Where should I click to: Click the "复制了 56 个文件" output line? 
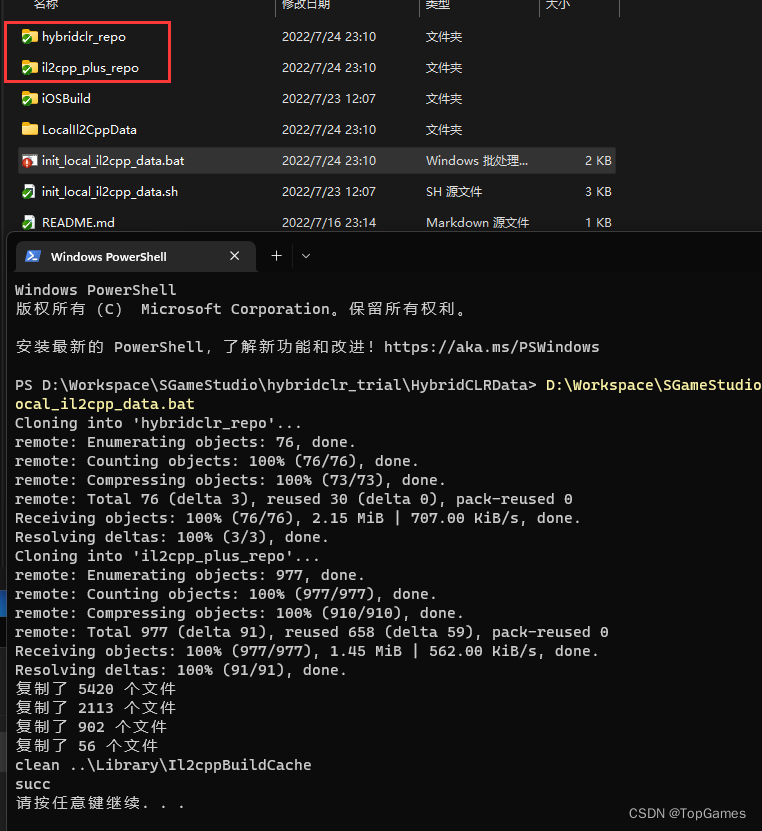86,746
